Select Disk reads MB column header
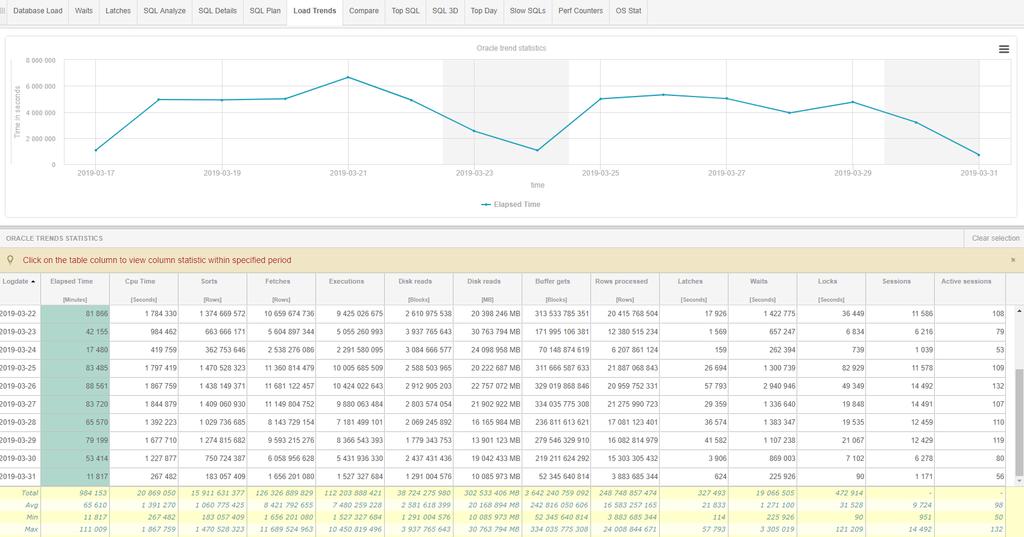Viewport: 1024px width, 537px height. pyautogui.click(x=487, y=289)
